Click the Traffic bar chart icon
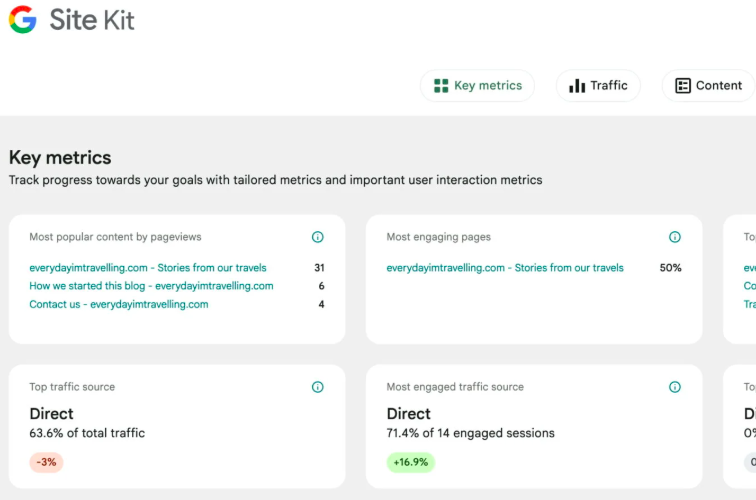The image size is (756, 500). pos(577,86)
